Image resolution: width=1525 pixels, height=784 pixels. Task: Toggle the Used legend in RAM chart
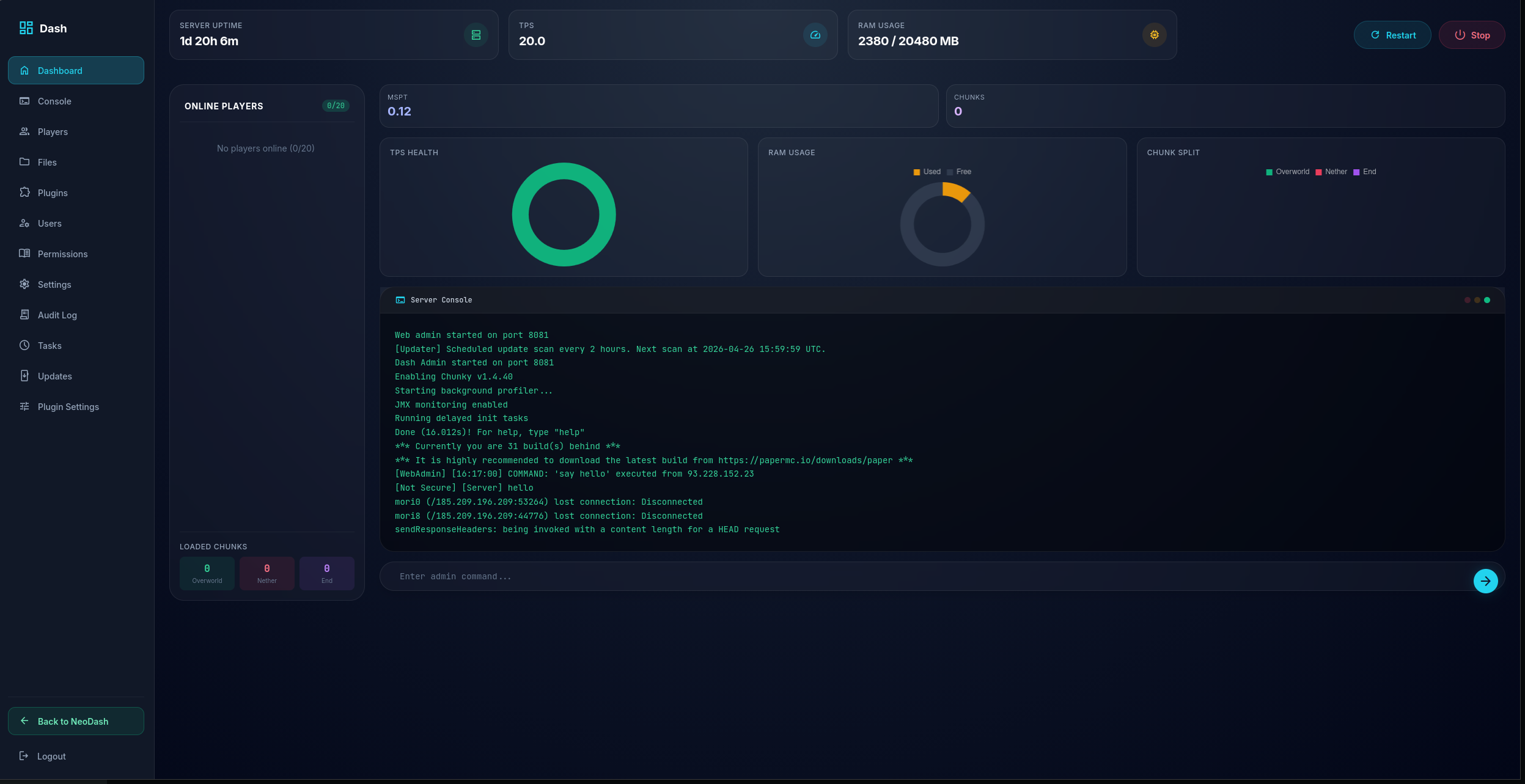[927, 172]
